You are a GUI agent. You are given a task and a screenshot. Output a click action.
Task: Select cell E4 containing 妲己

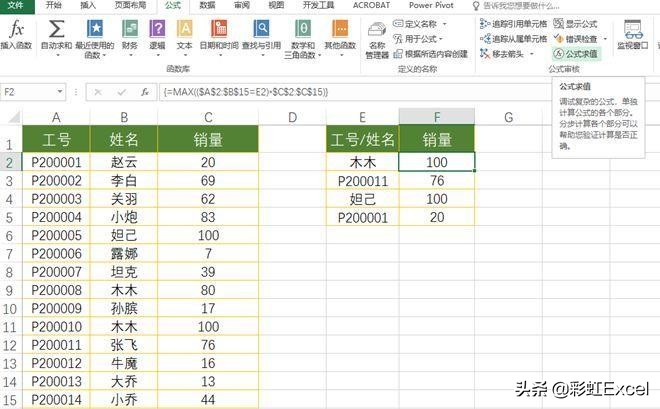pos(362,199)
